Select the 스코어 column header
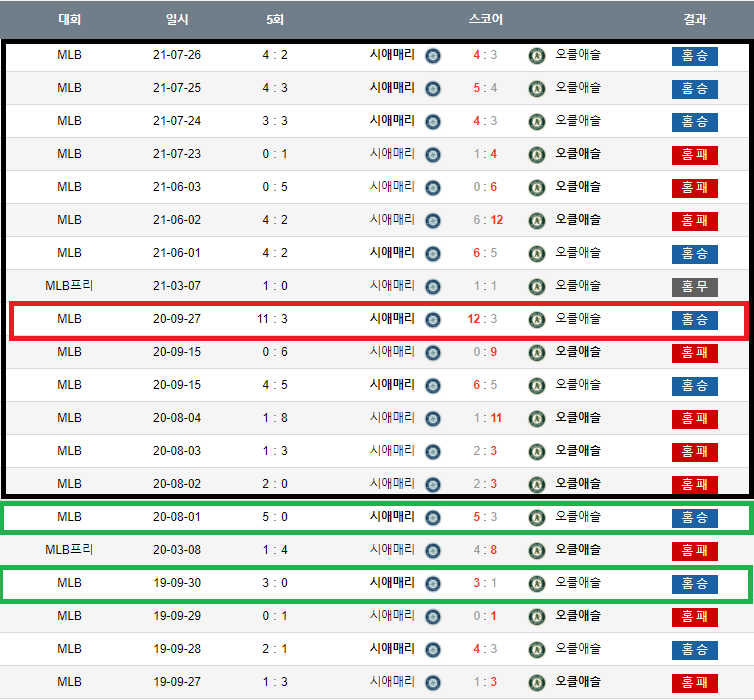Viewport: 754px width, 700px height. (x=485, y=19)
